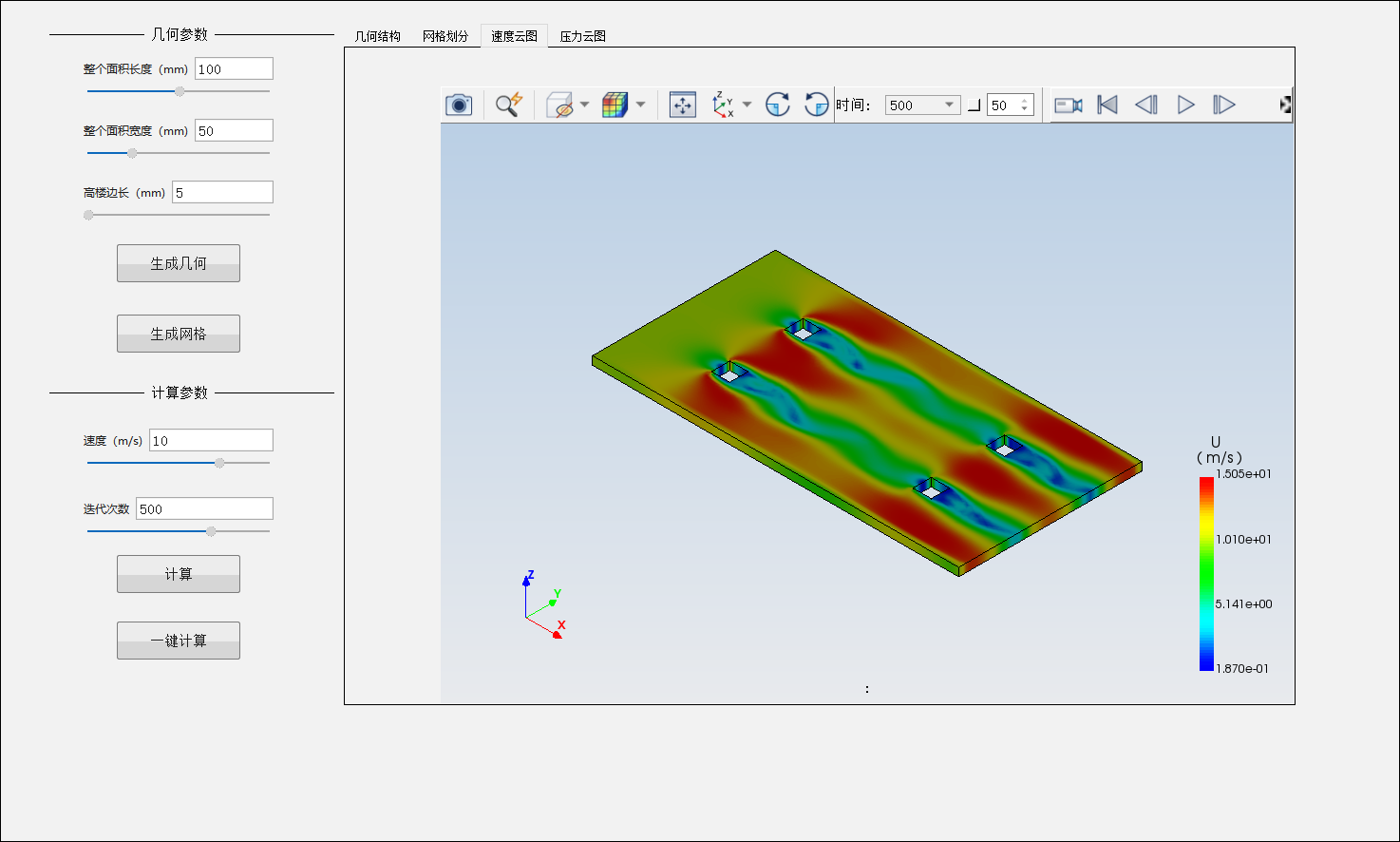Open dropdown arrow beside axis orientation icon
The width and height of the screenshot is (1400, 842).
747,105
